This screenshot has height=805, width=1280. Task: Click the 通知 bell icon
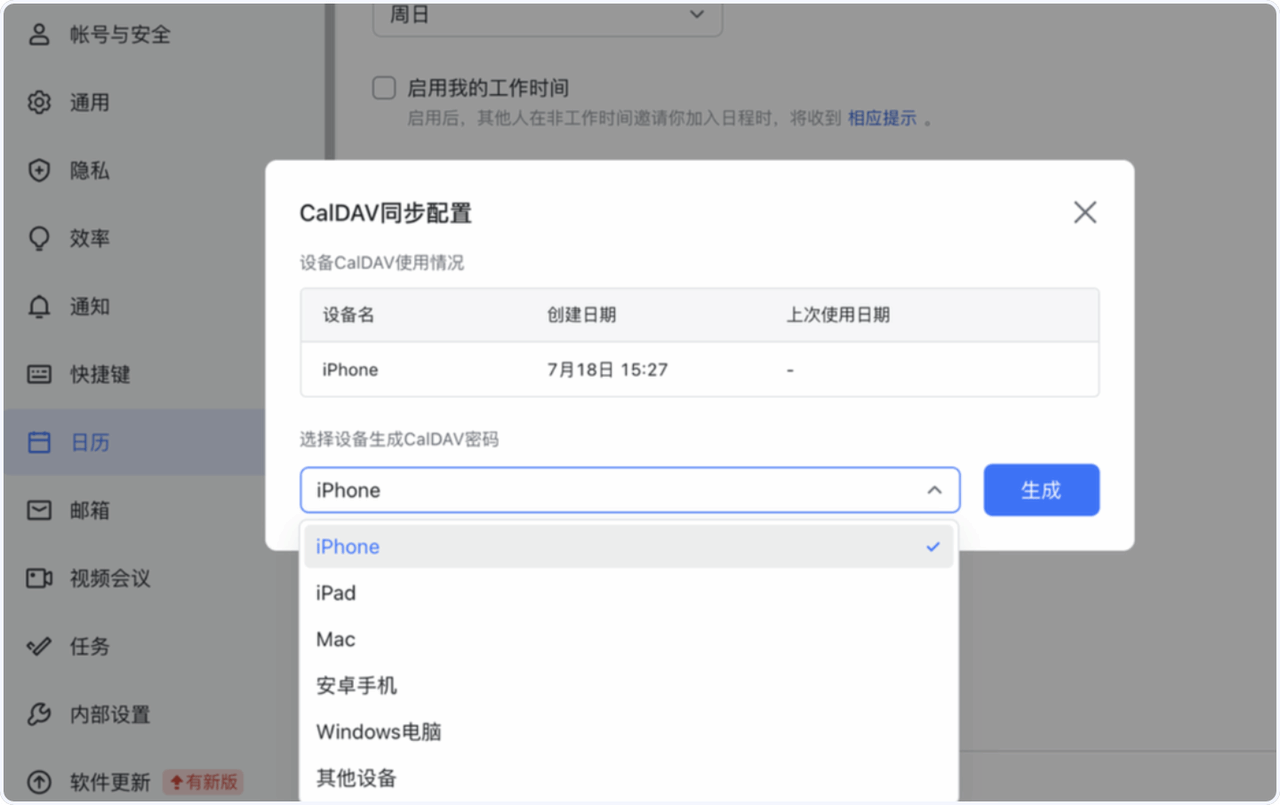pyautogui.click(x=38, y=306)
